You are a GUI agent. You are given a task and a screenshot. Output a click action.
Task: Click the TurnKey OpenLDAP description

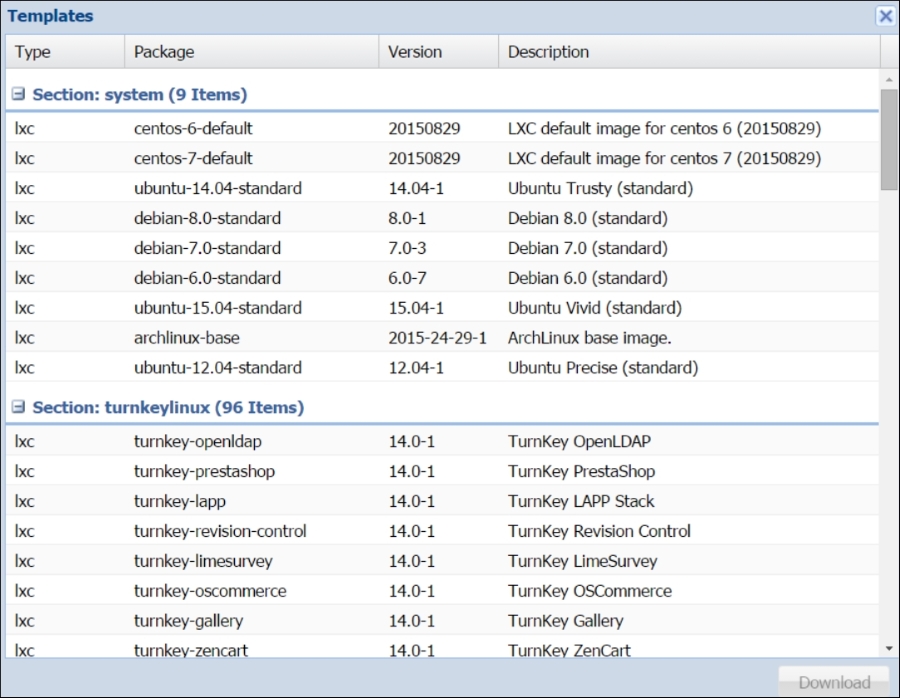coord(579,441)
